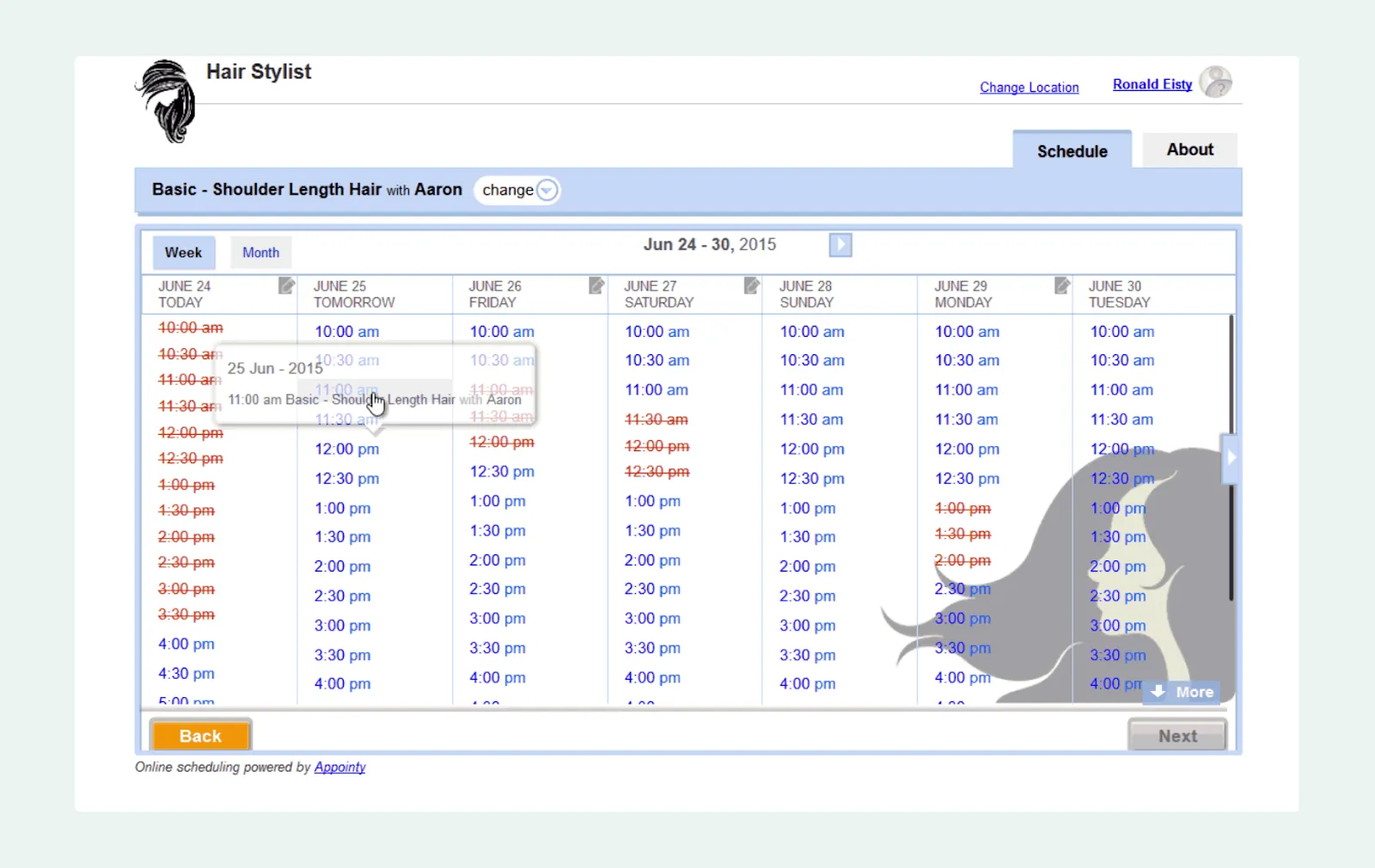
Task: Open the profile avatar beside Ronald Eisty
Action: click(x=1216, y=83)
